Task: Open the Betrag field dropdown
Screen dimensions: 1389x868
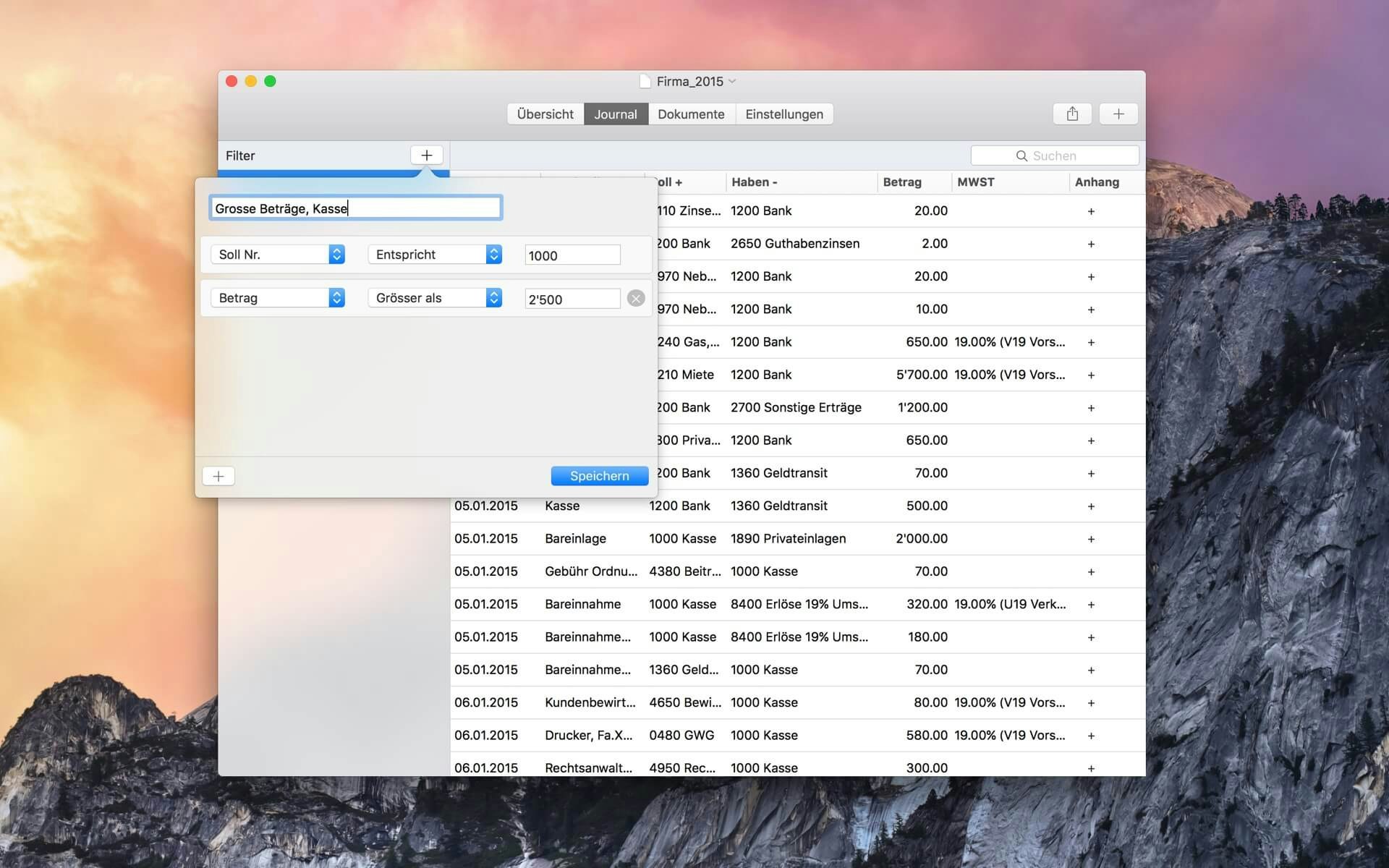Action: pyautogui.click(x=278, y=298)
